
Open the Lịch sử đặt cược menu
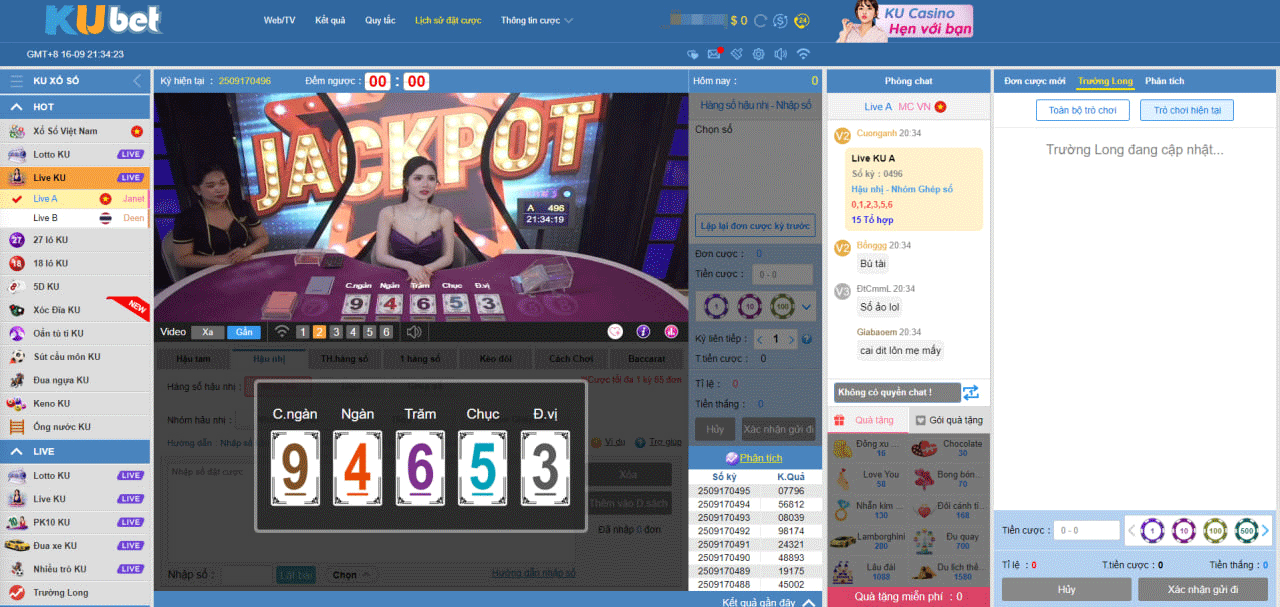(x=448, y=20)
